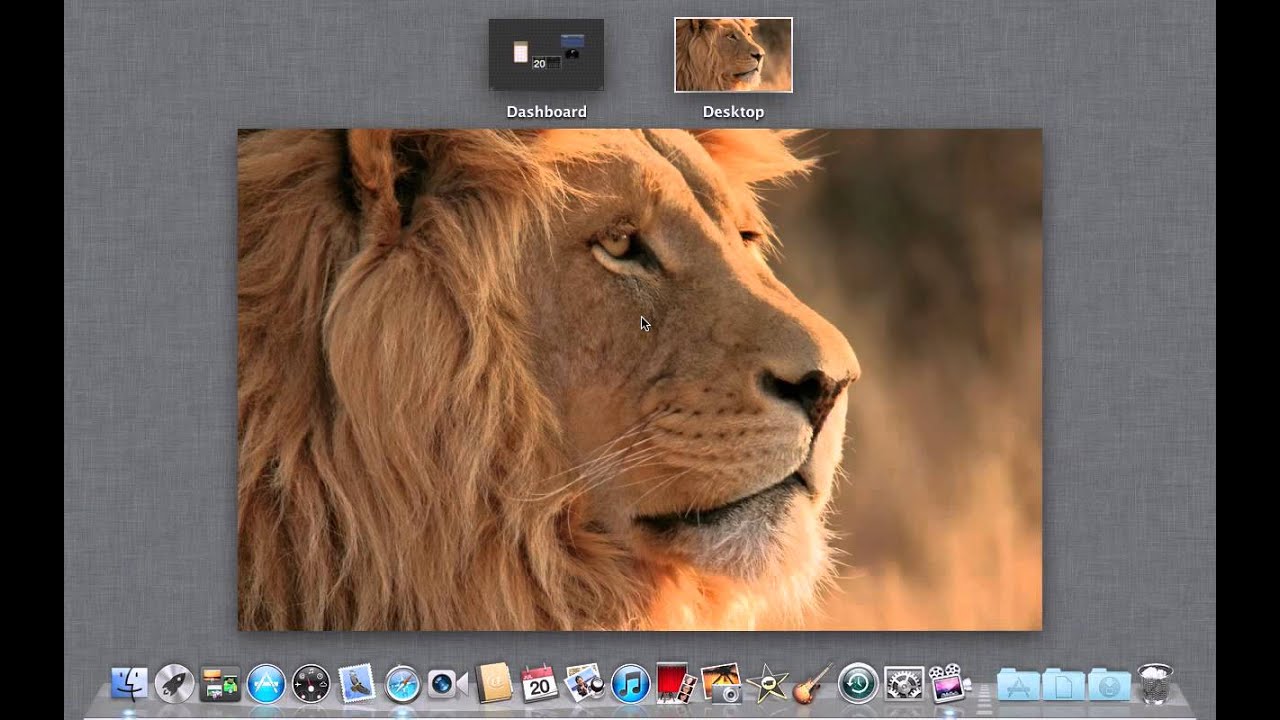The image size is (1280, 720).
Task: Click the "Desktop" label text
Action: pyautogui.click(x=733, y=112)
